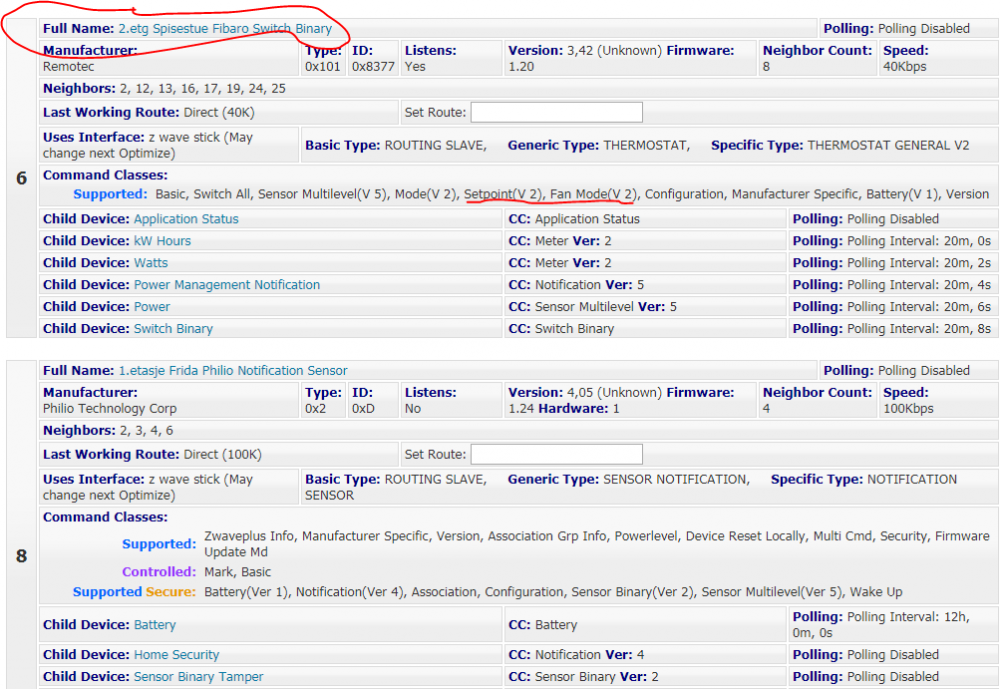Open the 2.etg Spisestue Fibaro Switch Binary device

(x=225, y=29)
